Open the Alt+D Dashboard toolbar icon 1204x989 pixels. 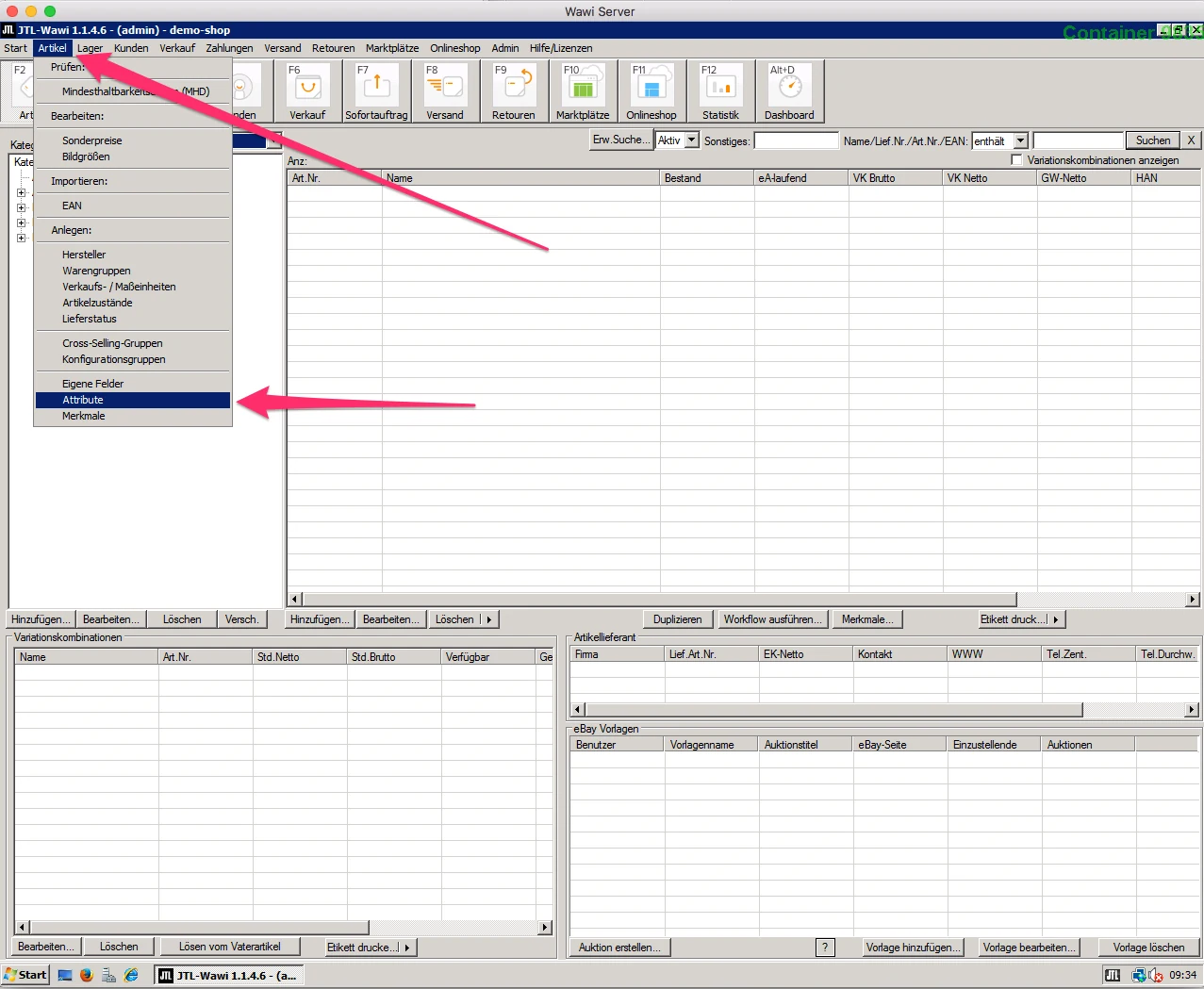(790, 91)
